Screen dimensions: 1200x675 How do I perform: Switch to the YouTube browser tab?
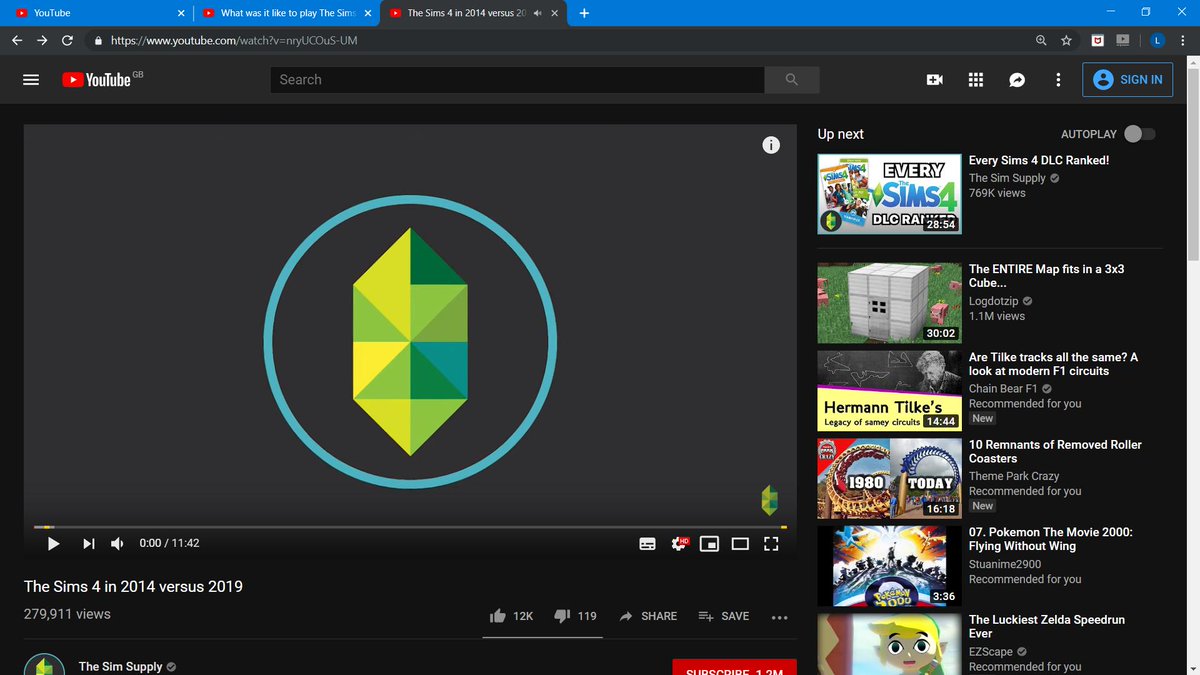point(97,13)
